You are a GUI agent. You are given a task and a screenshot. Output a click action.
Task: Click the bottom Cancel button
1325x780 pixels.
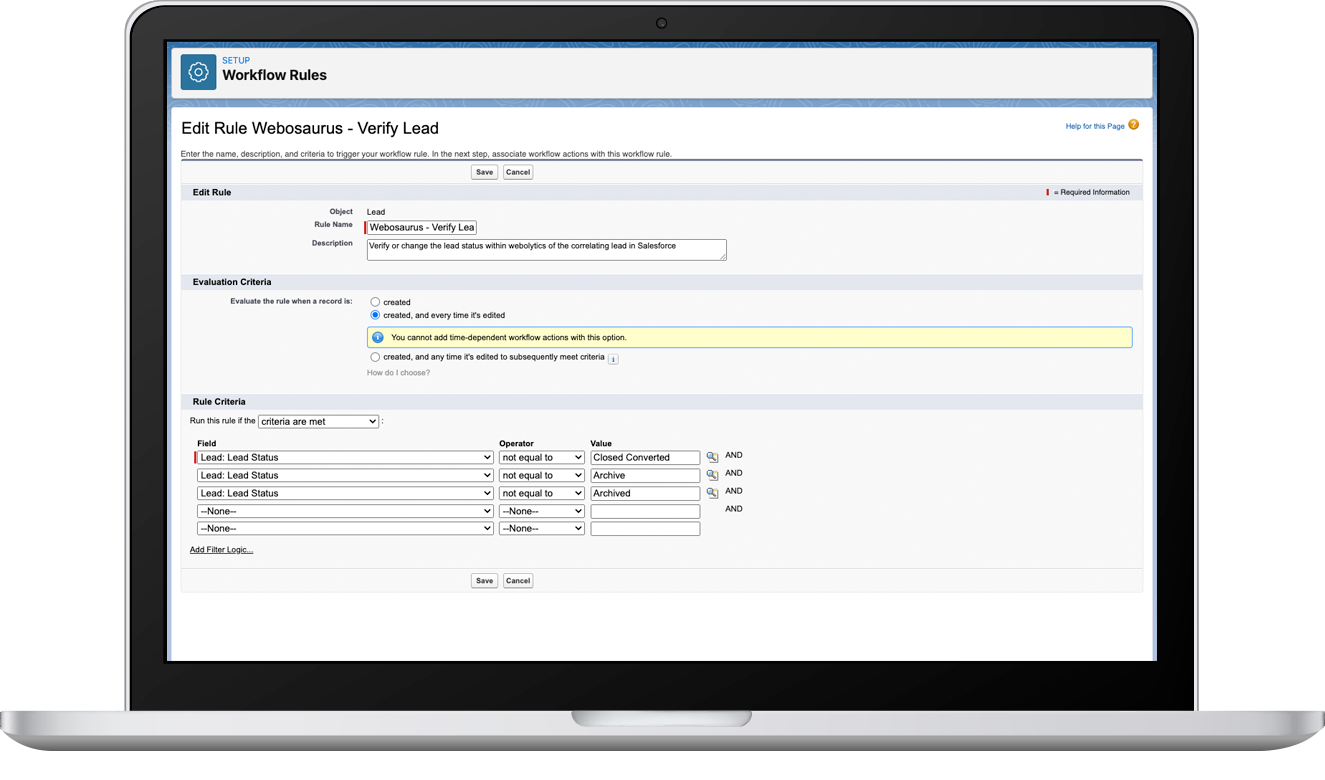click(x=518, y=580)
